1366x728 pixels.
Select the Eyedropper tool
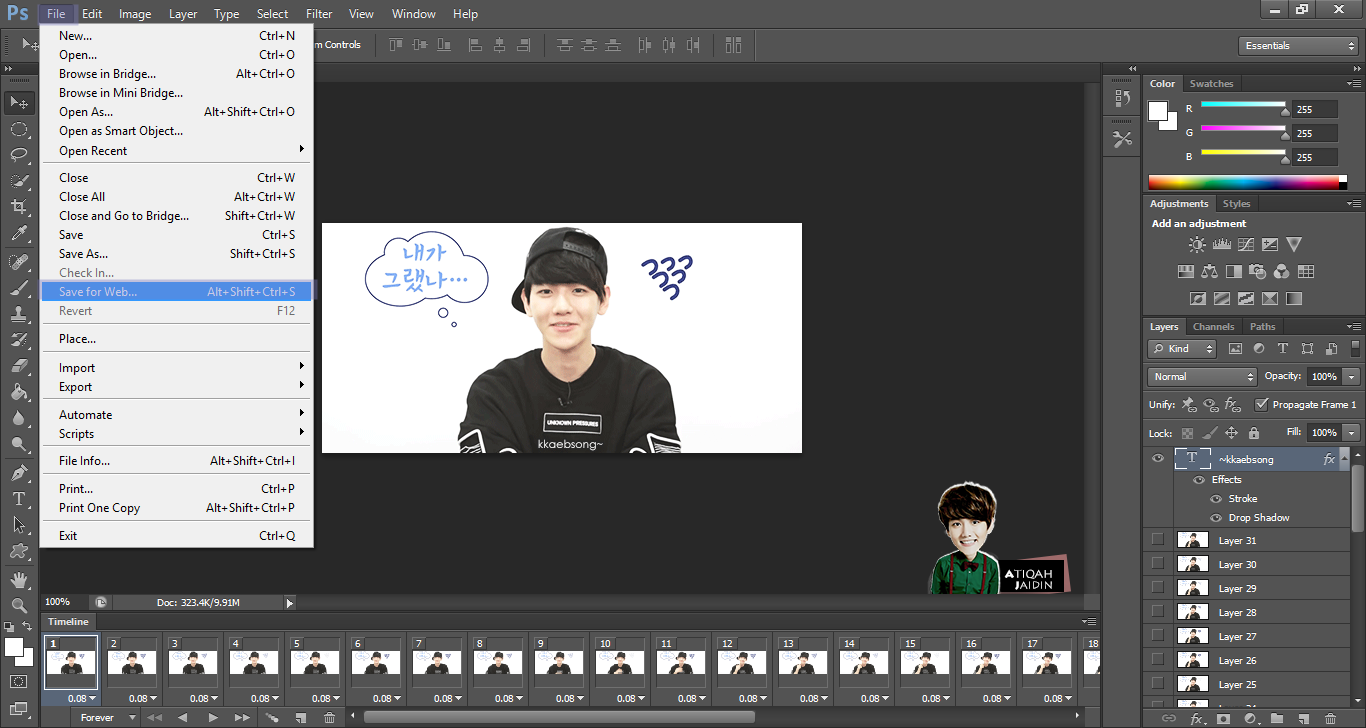tap(19, 234)
